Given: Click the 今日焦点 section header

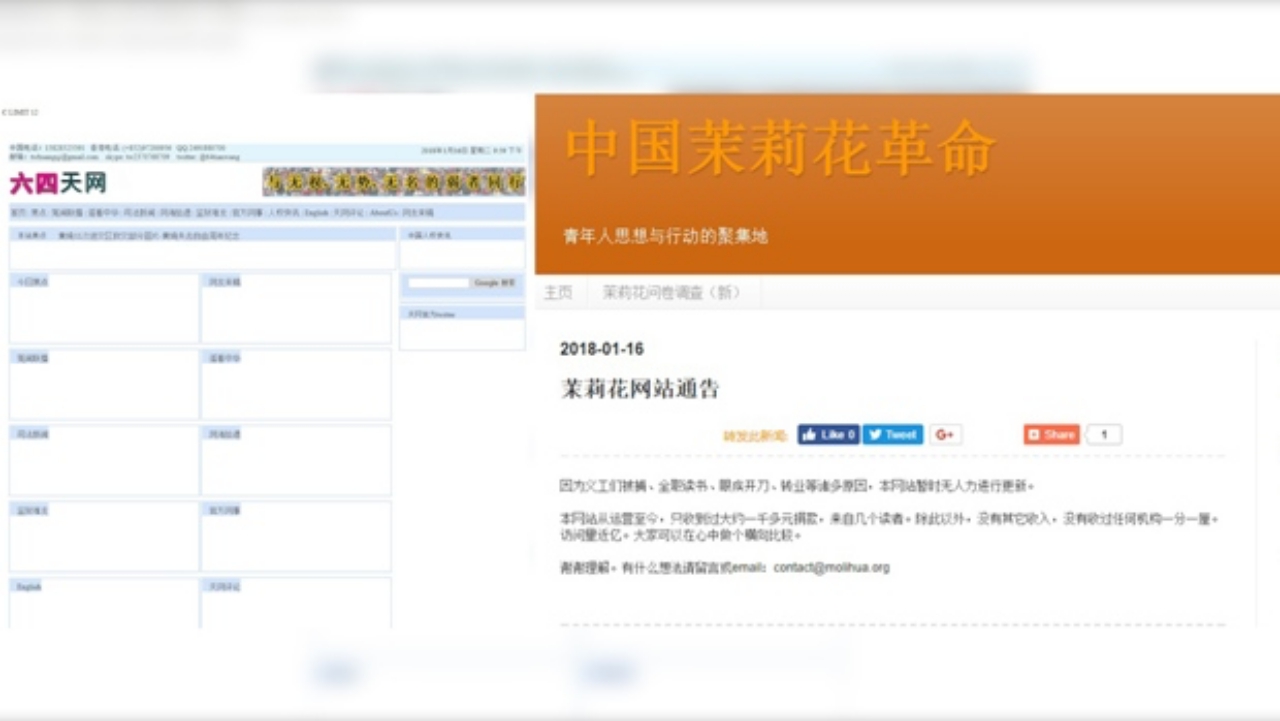Looking at the screenshot, I should (30, 282).
